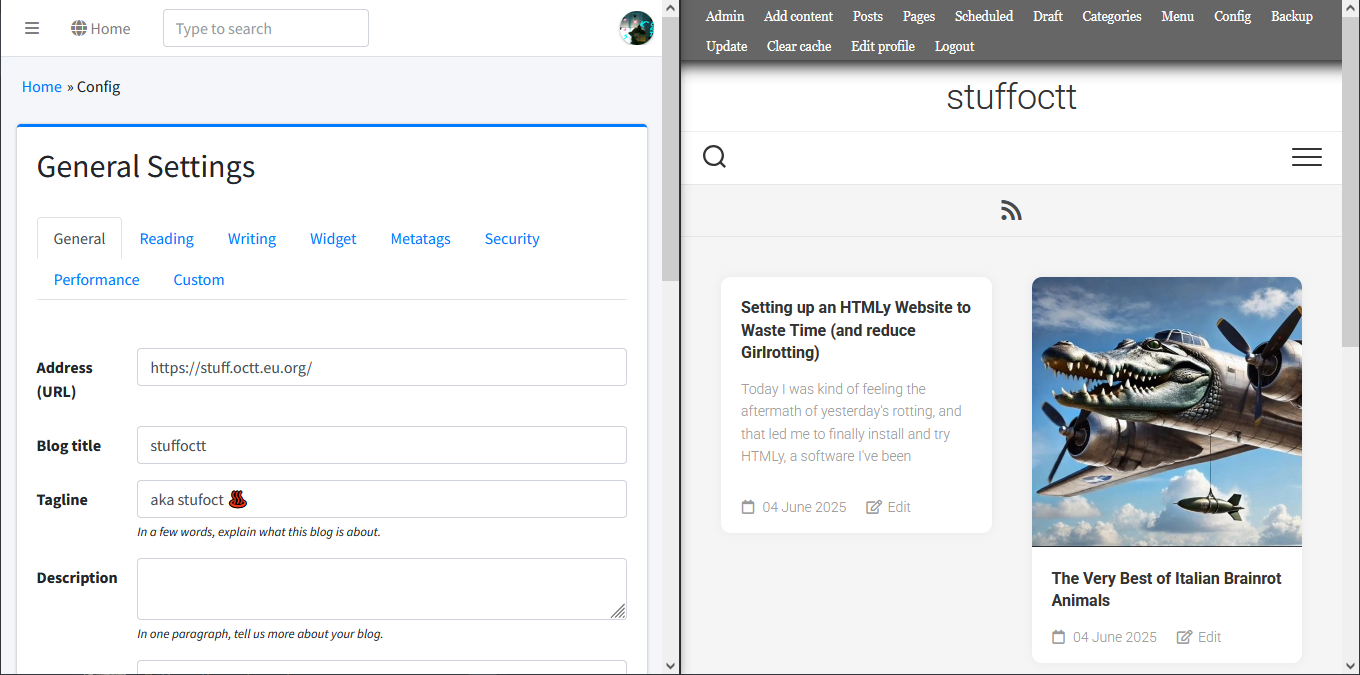The width and height of the screenshot is (1360, 675).
Task: Select the Widget tab
Action: coord(333,239)
